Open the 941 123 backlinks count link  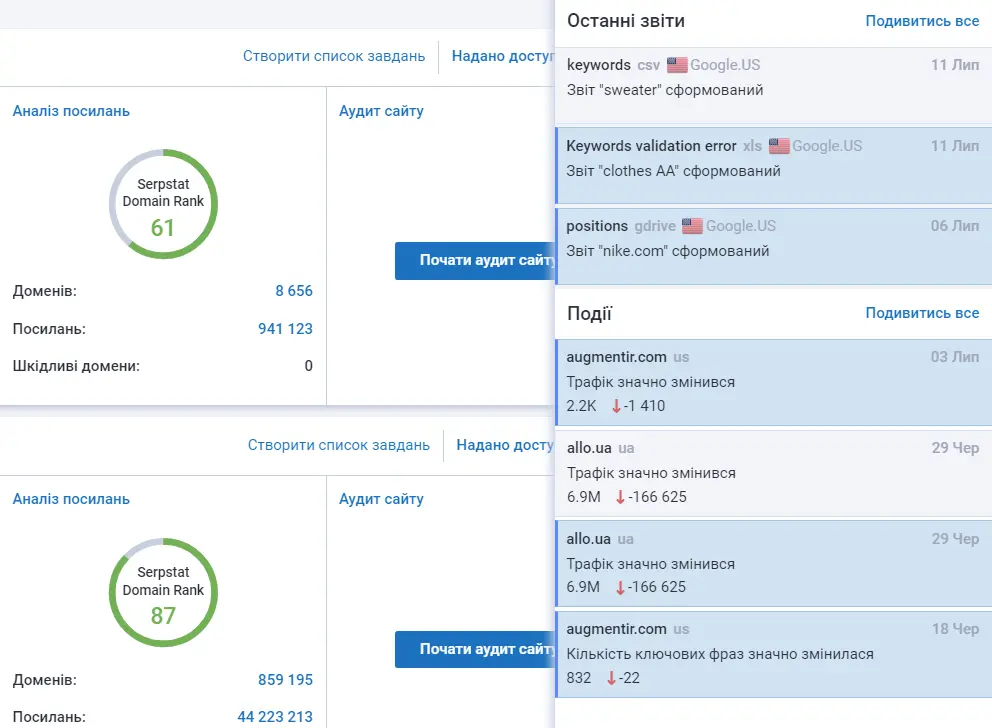pos(285,328)
